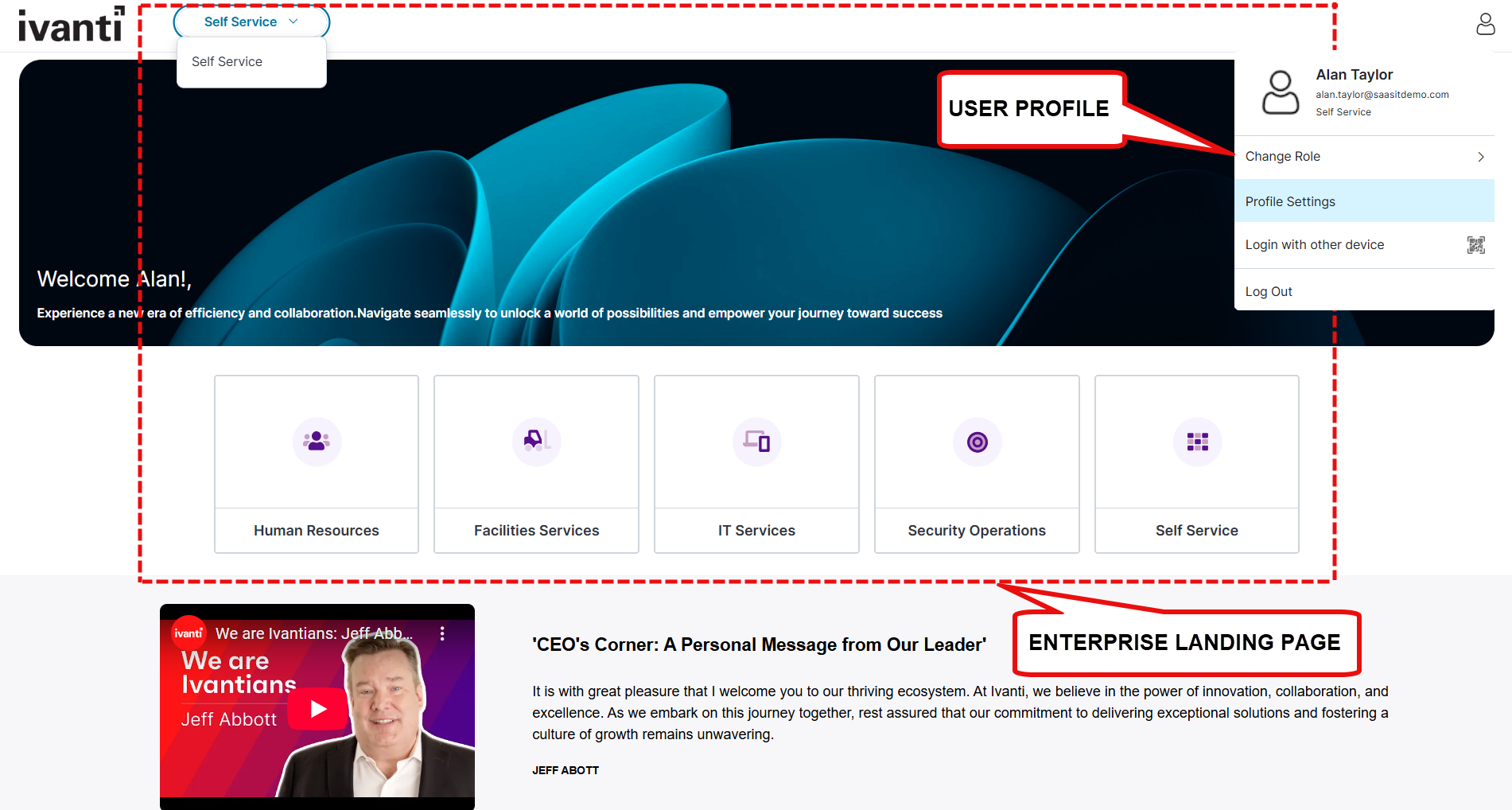Viewport: 1512px width, 810px height.
Task: Open Profile Settings
Action: click(x=1290, y=202)
